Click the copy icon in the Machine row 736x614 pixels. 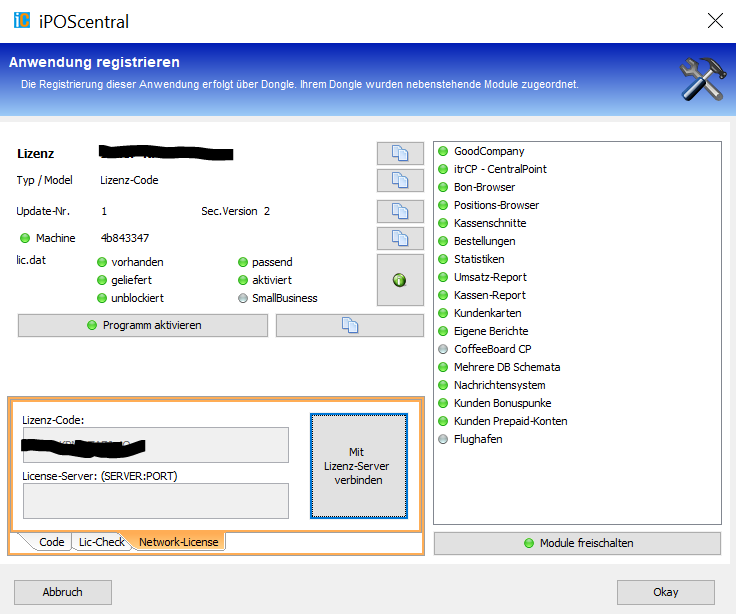click(x=400, y=238)
